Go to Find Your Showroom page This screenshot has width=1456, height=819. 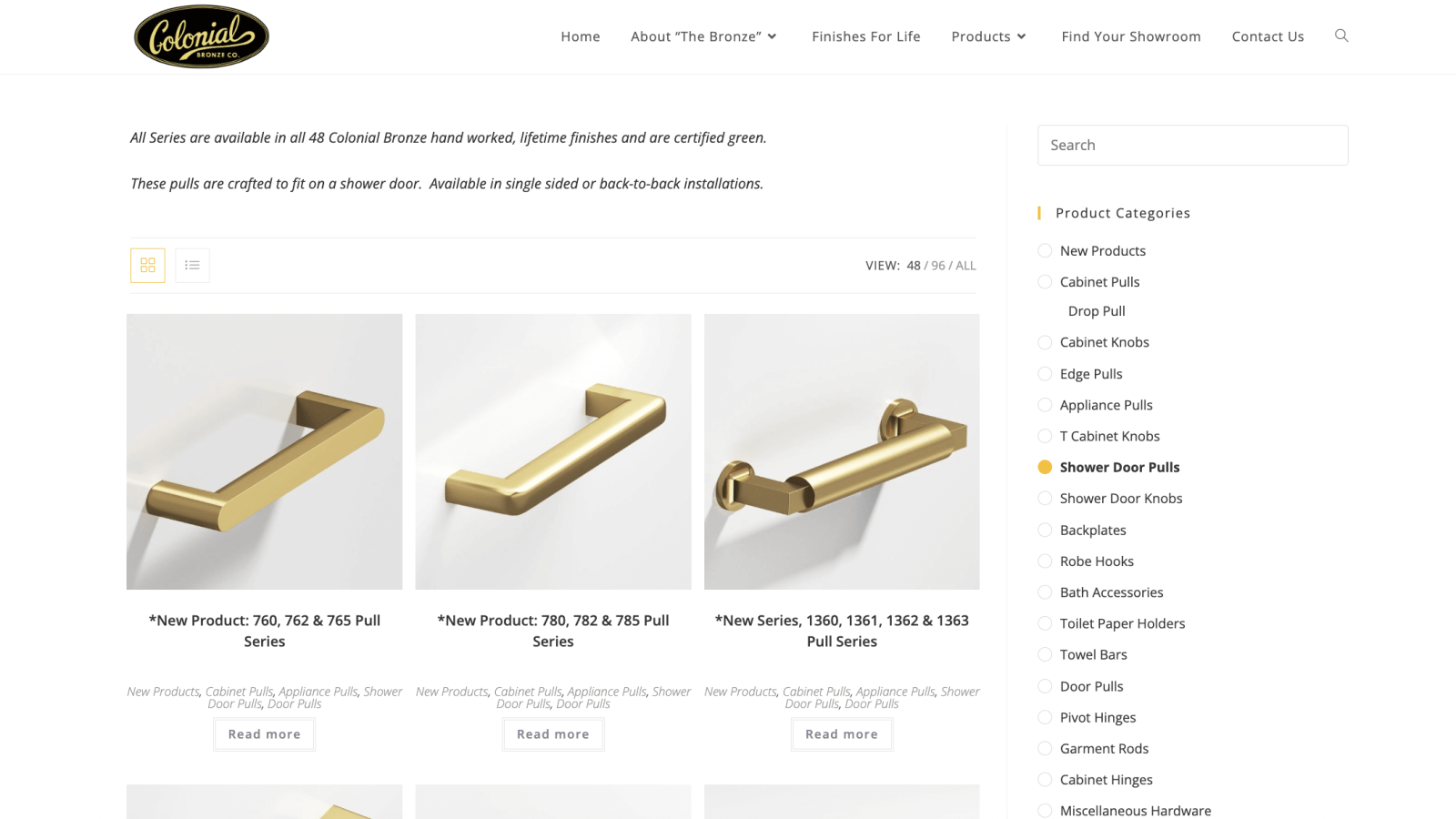[x=1131, y=36]
